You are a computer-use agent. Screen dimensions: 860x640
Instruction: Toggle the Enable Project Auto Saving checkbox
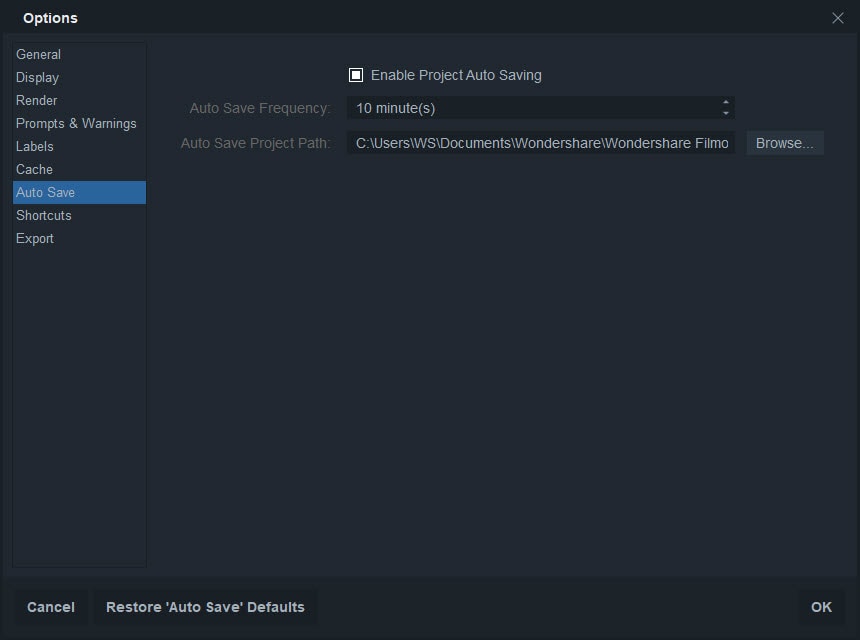pyautogui.click(x=356, y=75)
